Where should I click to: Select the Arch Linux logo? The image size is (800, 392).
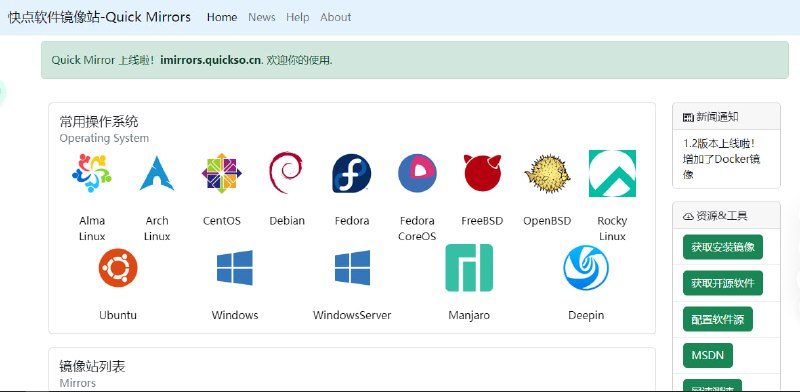(157, 173)
